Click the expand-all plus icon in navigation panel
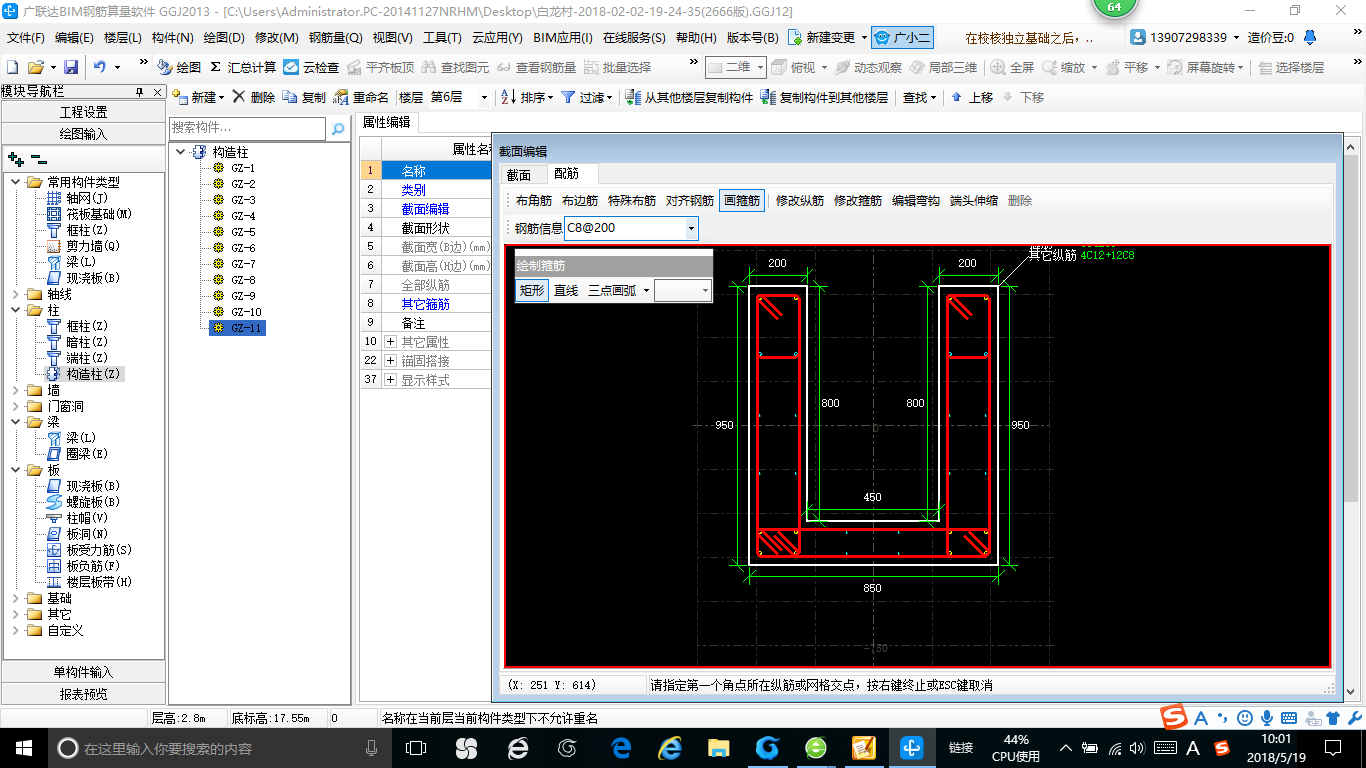 coord(15,158)
